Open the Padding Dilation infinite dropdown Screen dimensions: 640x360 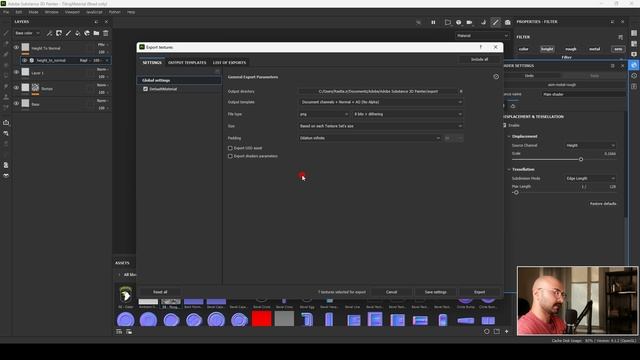[370, 138]
